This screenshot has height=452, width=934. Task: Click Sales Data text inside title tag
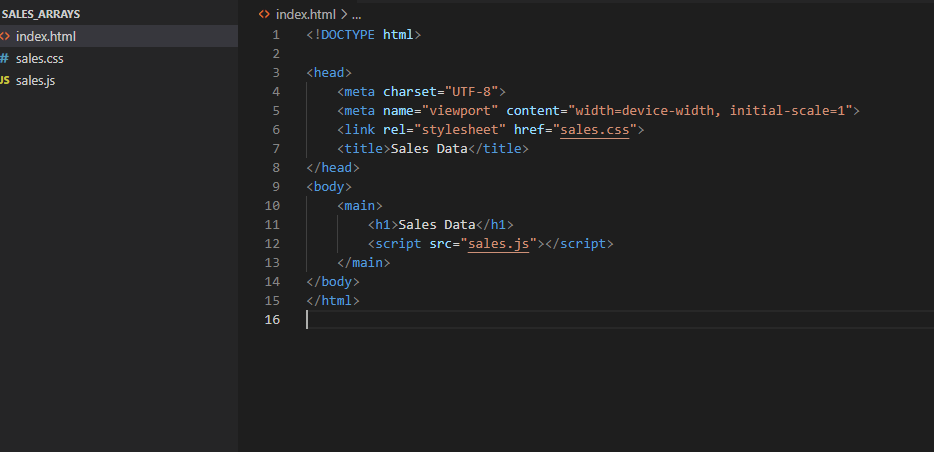coord(429,148)
